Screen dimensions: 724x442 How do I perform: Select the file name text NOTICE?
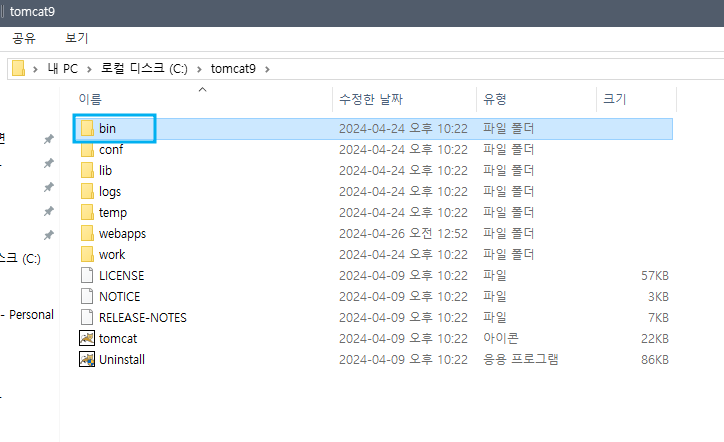point(120,297)
